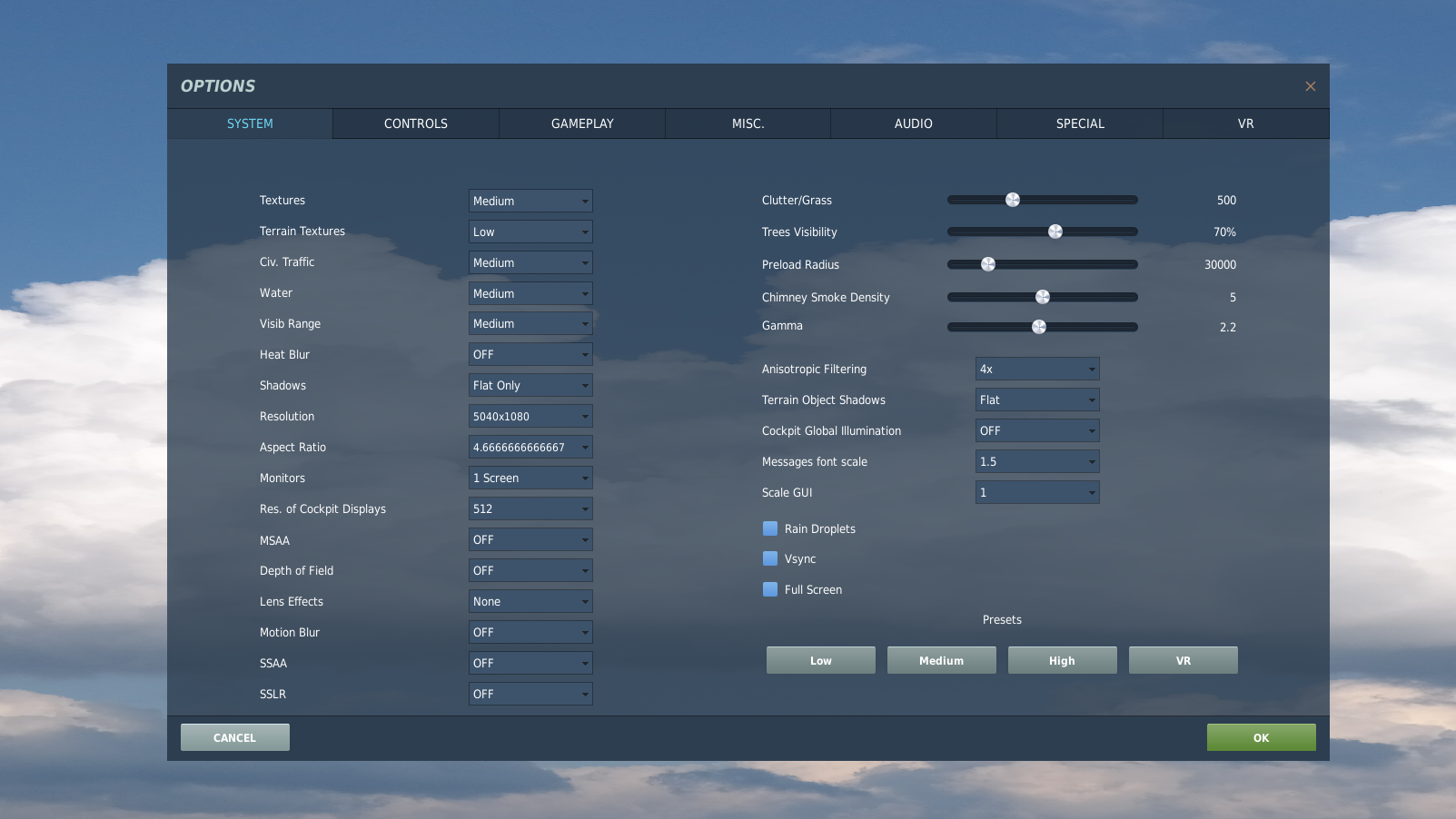Open the Resolution dropdown showing 5040x1080
Image resolution: width=1456 pixels, height=819 pixels.
coord(530,416)
